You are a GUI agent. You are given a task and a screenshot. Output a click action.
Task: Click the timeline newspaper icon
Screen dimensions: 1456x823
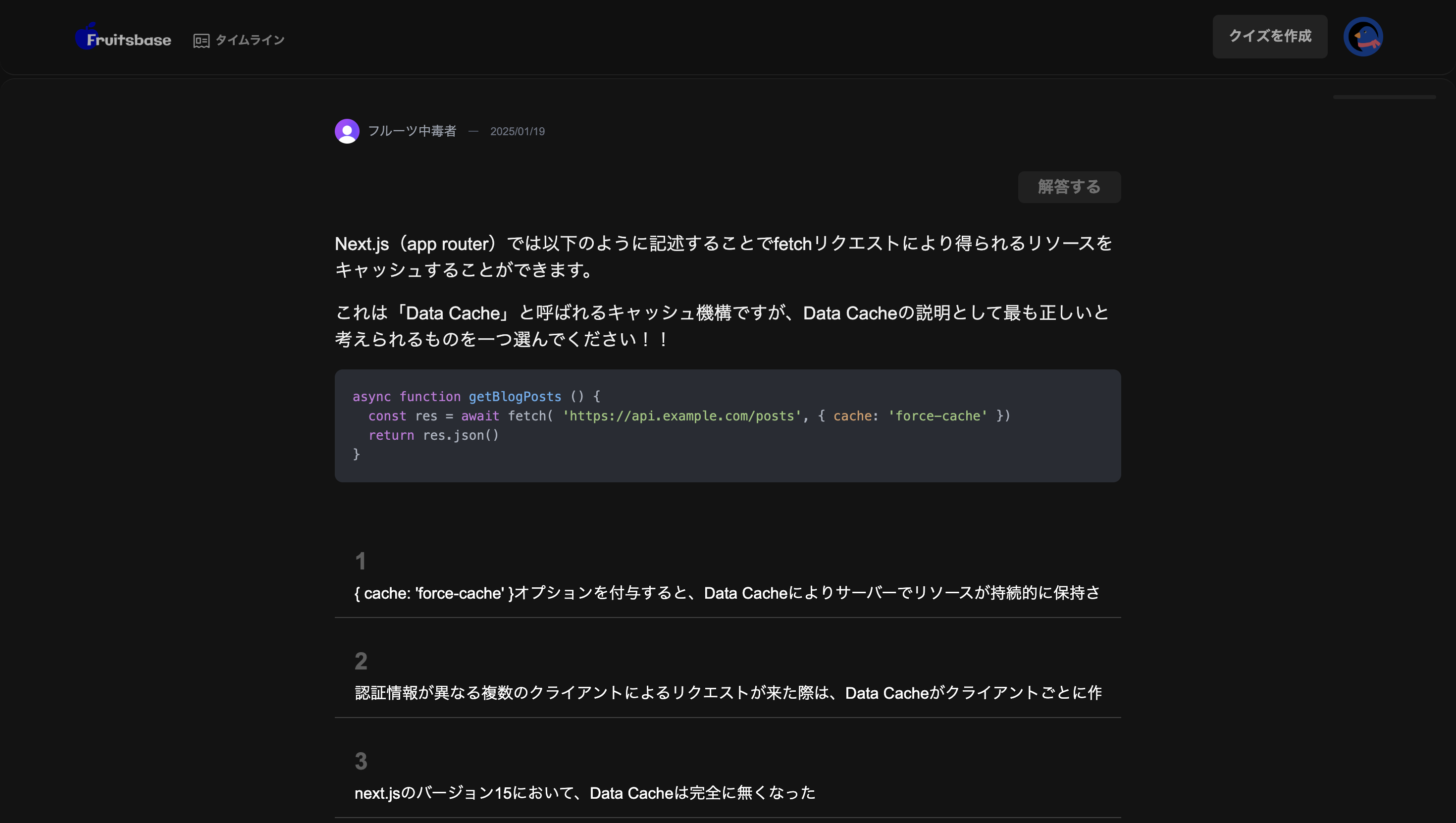[x=201, y=41]
